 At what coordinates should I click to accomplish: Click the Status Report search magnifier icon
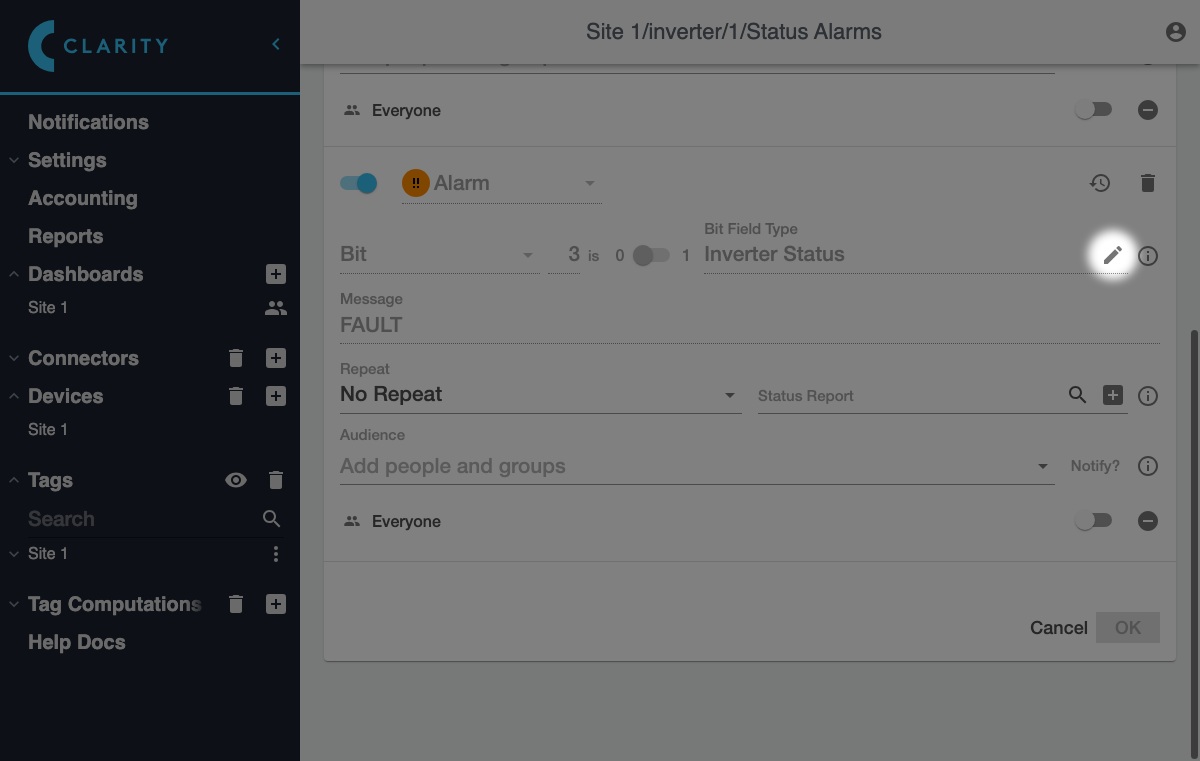1077,395
